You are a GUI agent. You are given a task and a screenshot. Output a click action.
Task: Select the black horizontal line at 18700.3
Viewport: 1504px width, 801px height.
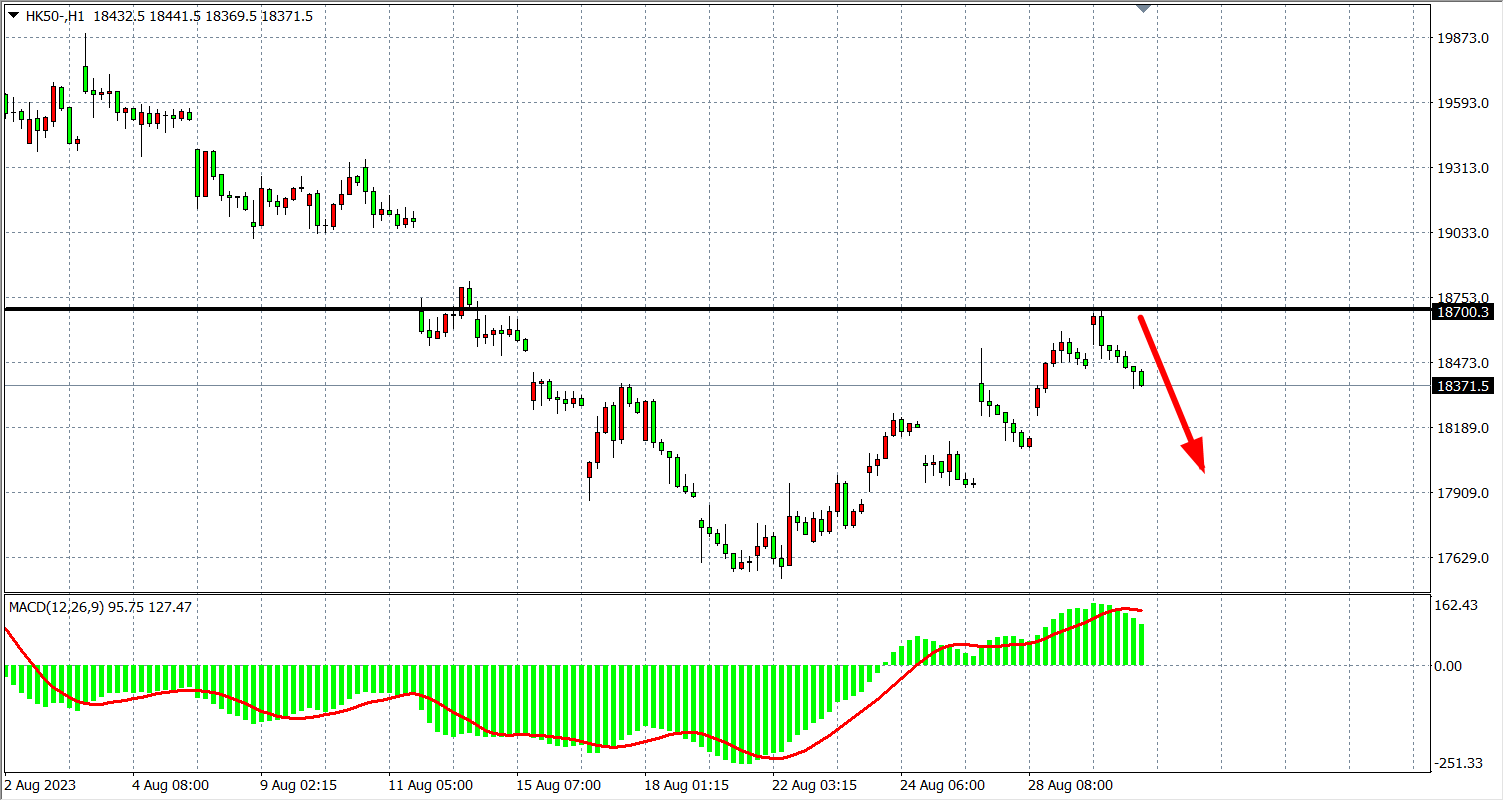pyautogui.click(x=700, y=309)
